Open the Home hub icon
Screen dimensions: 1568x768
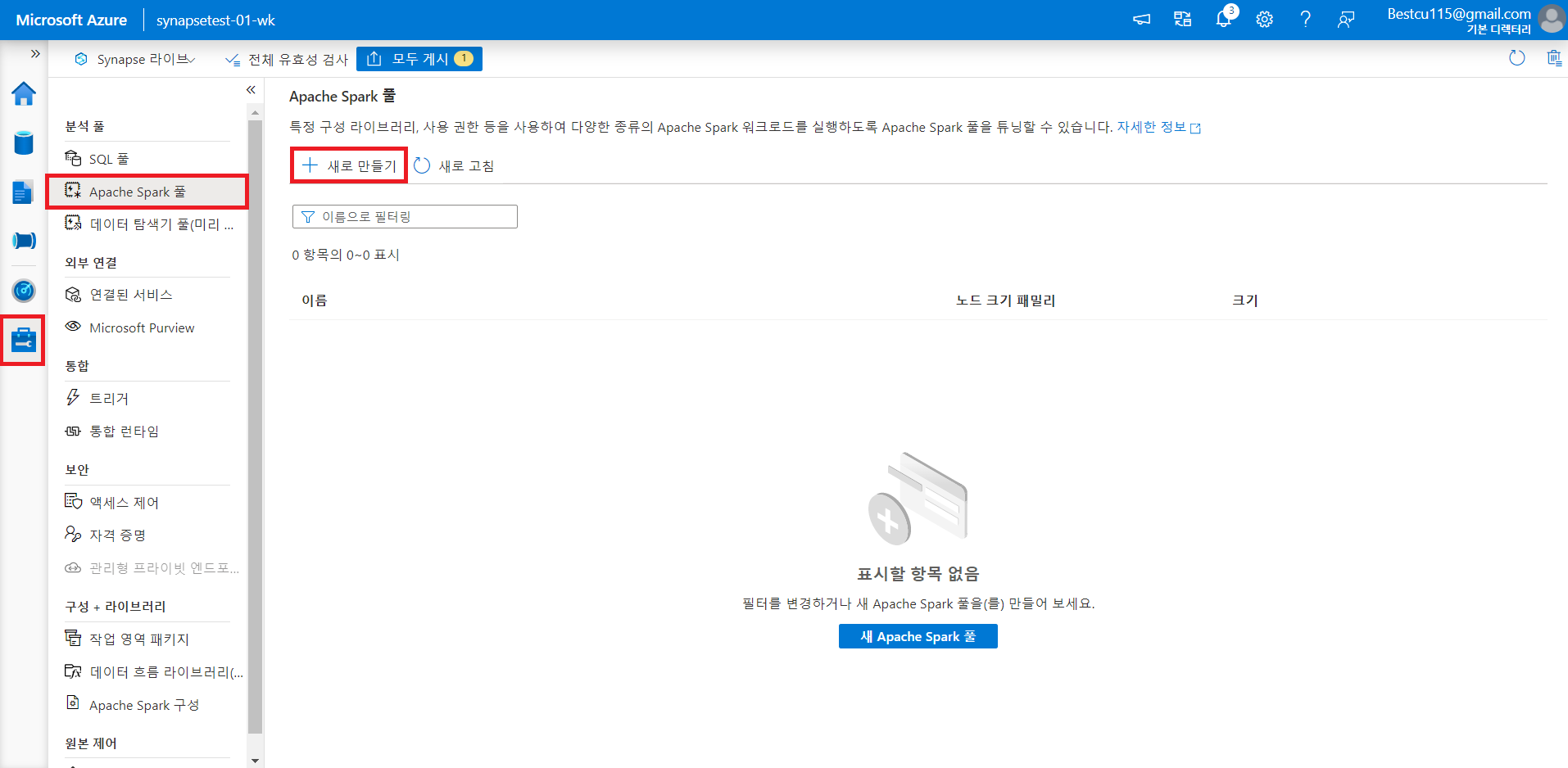click(x=24, y=94)
